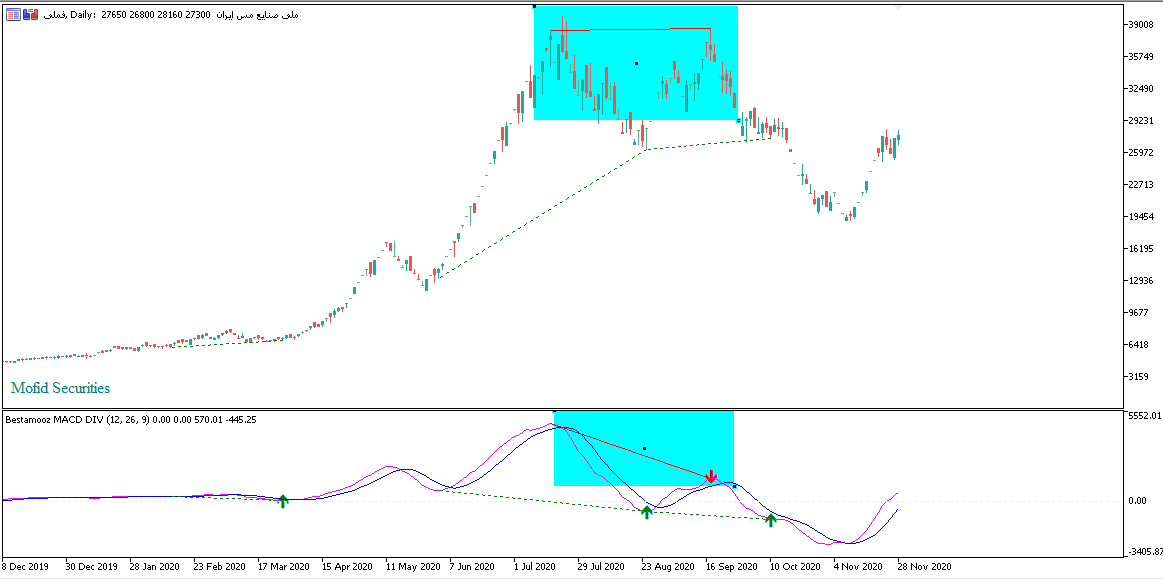Click the red down arrow on the MACD indicator
Viewport: 1163px width, 579px height.
(711, 476)
